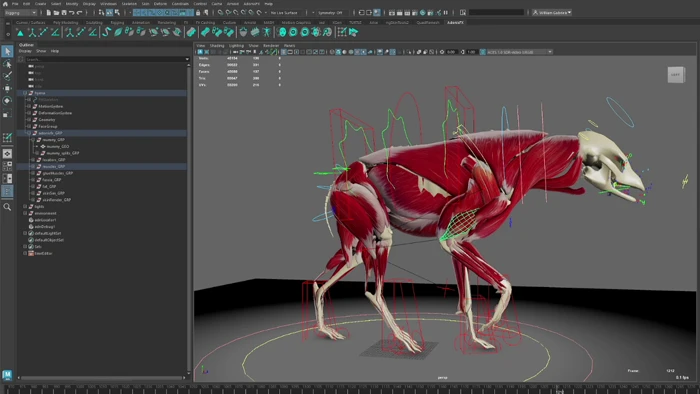Switch to the AdonisFX shelf tab
700x394 pixels.
click(455, 22)
